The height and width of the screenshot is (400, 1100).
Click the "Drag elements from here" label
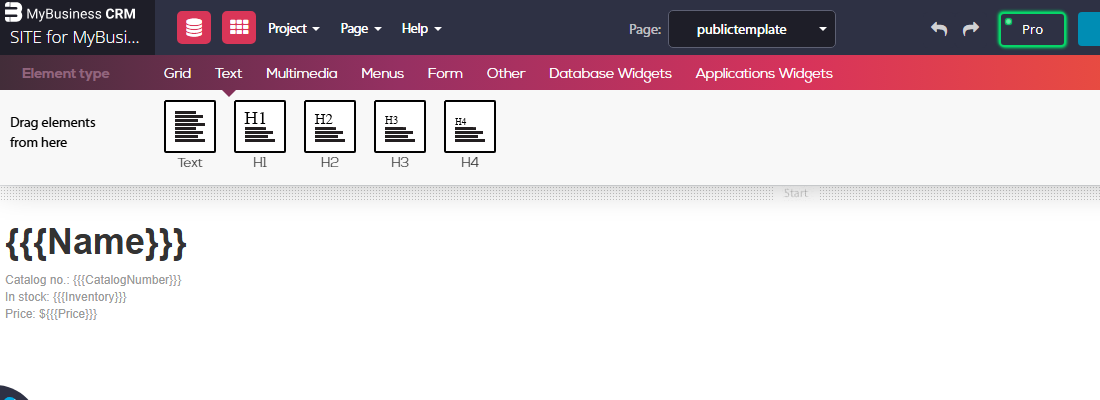coord(53,133)
